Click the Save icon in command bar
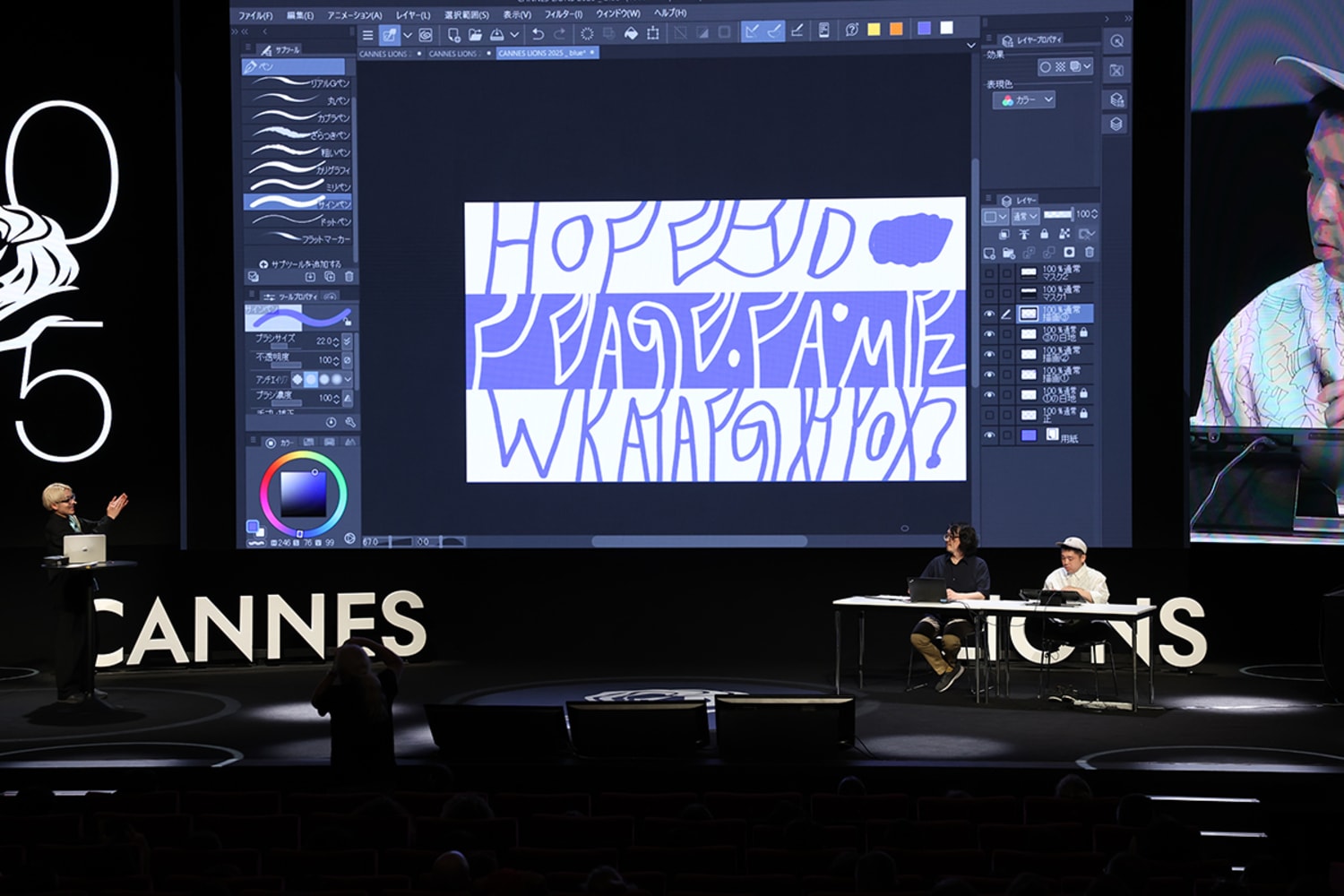Screen dimensions: 1344x896 [x=496, y=35]
